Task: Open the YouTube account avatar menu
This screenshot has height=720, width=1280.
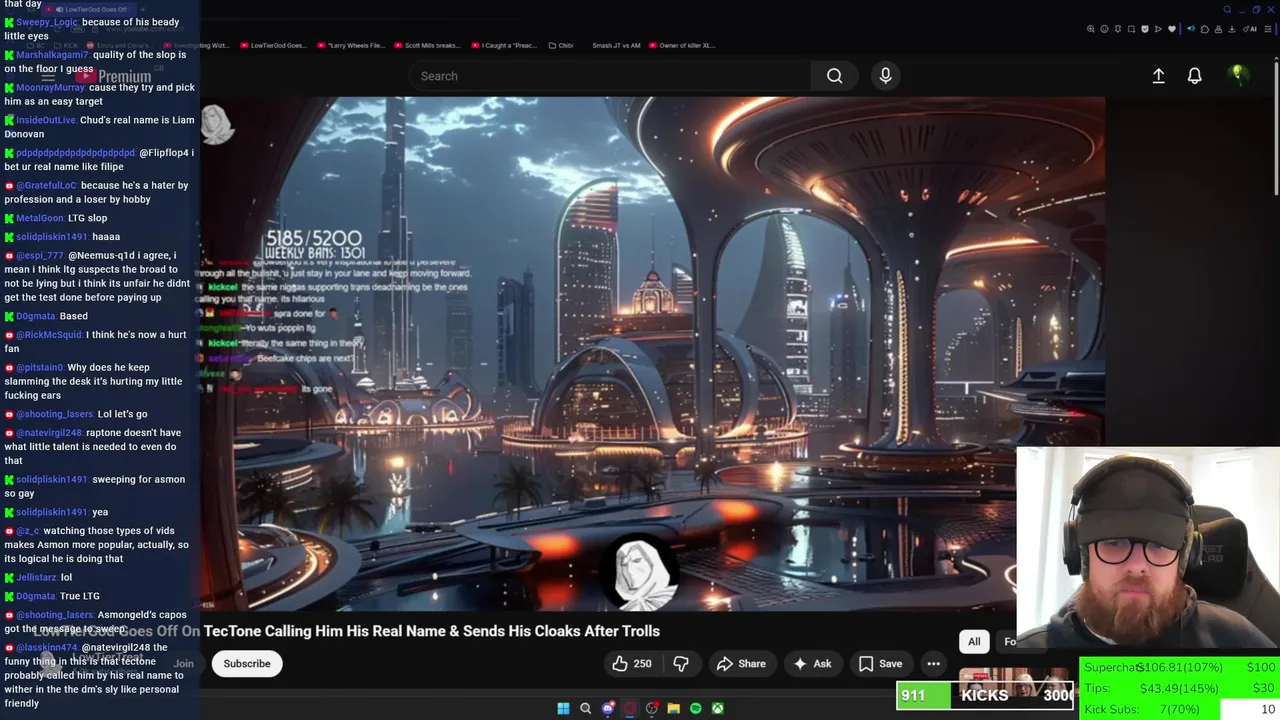Action: (1237, 75)
